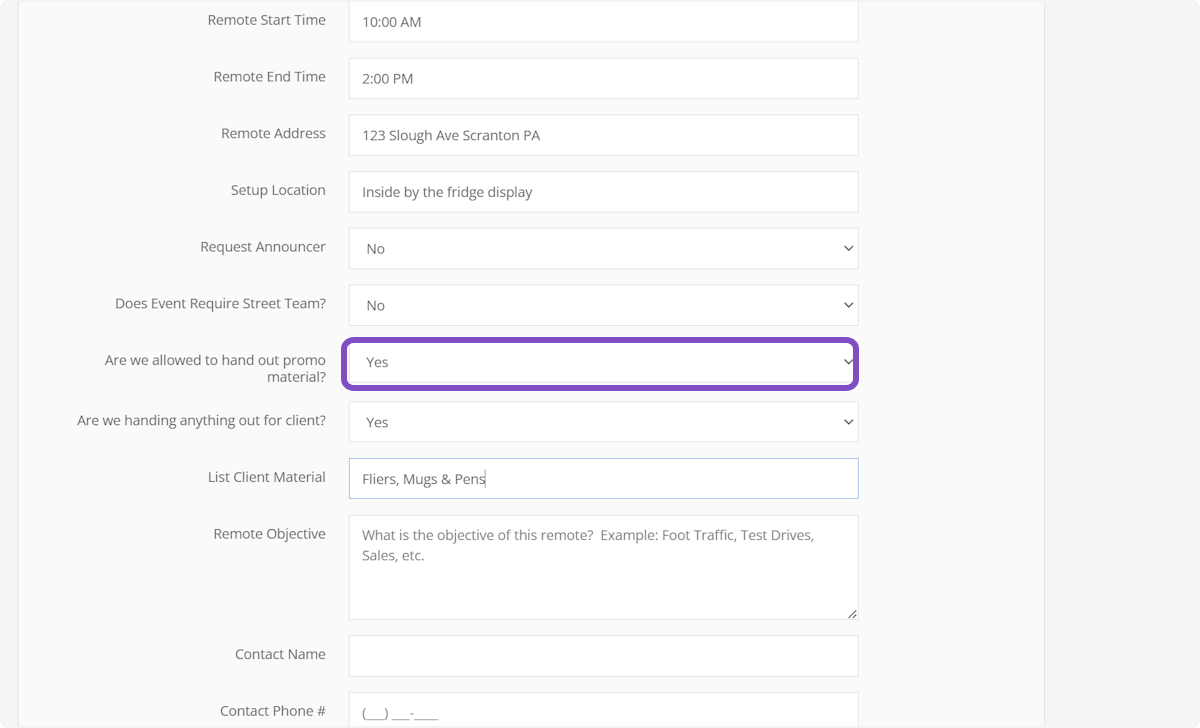Click the "Setup Location" label
The width and height of the screenshot is (1200, 728).
[278, 190]
